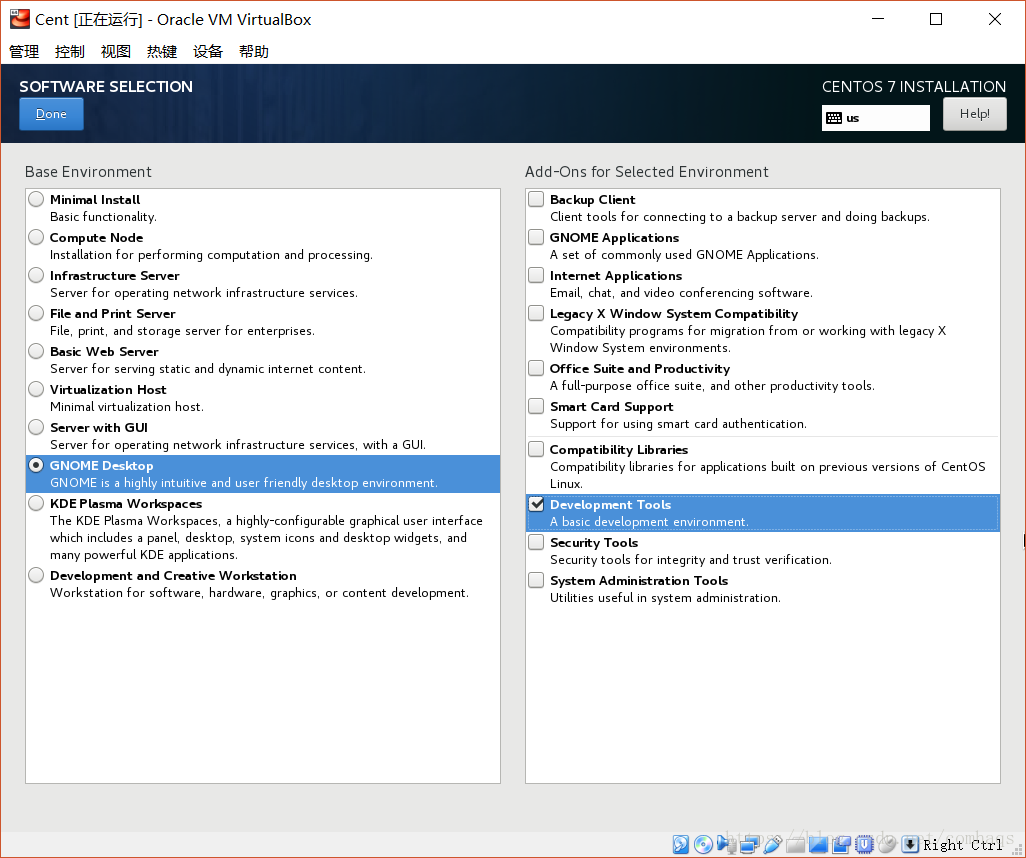The image size is (1026, 858).
Task: Click the network adapters status icon
Action: [750, 844]
